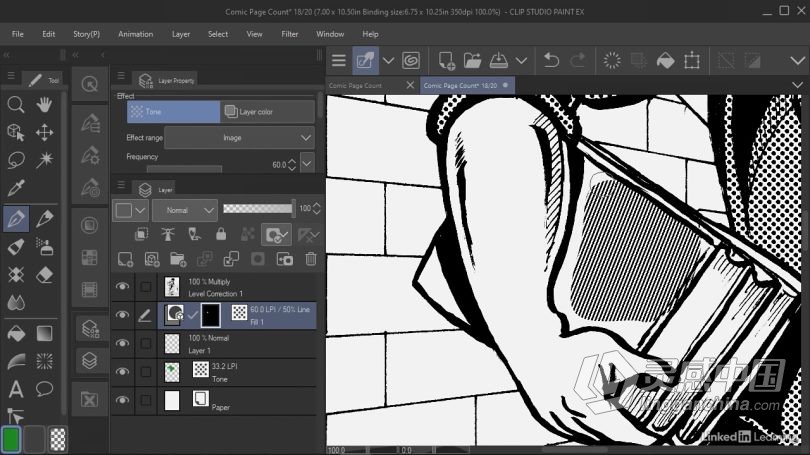Screen dimensions: 810x455
Task: Select the Hand move tool
Action: point(44,105)
